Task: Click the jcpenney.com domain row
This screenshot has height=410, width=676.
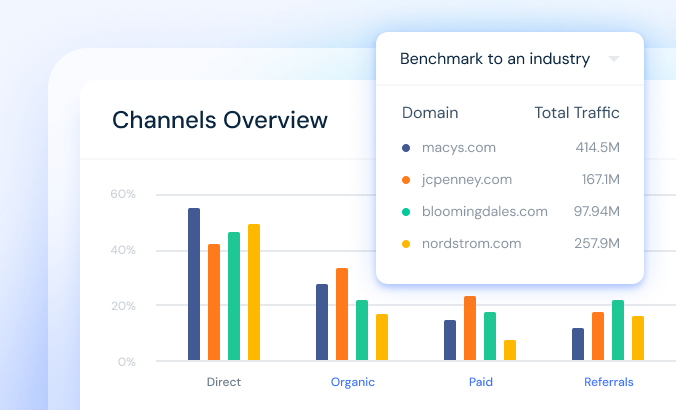Action: click(510, 179)
